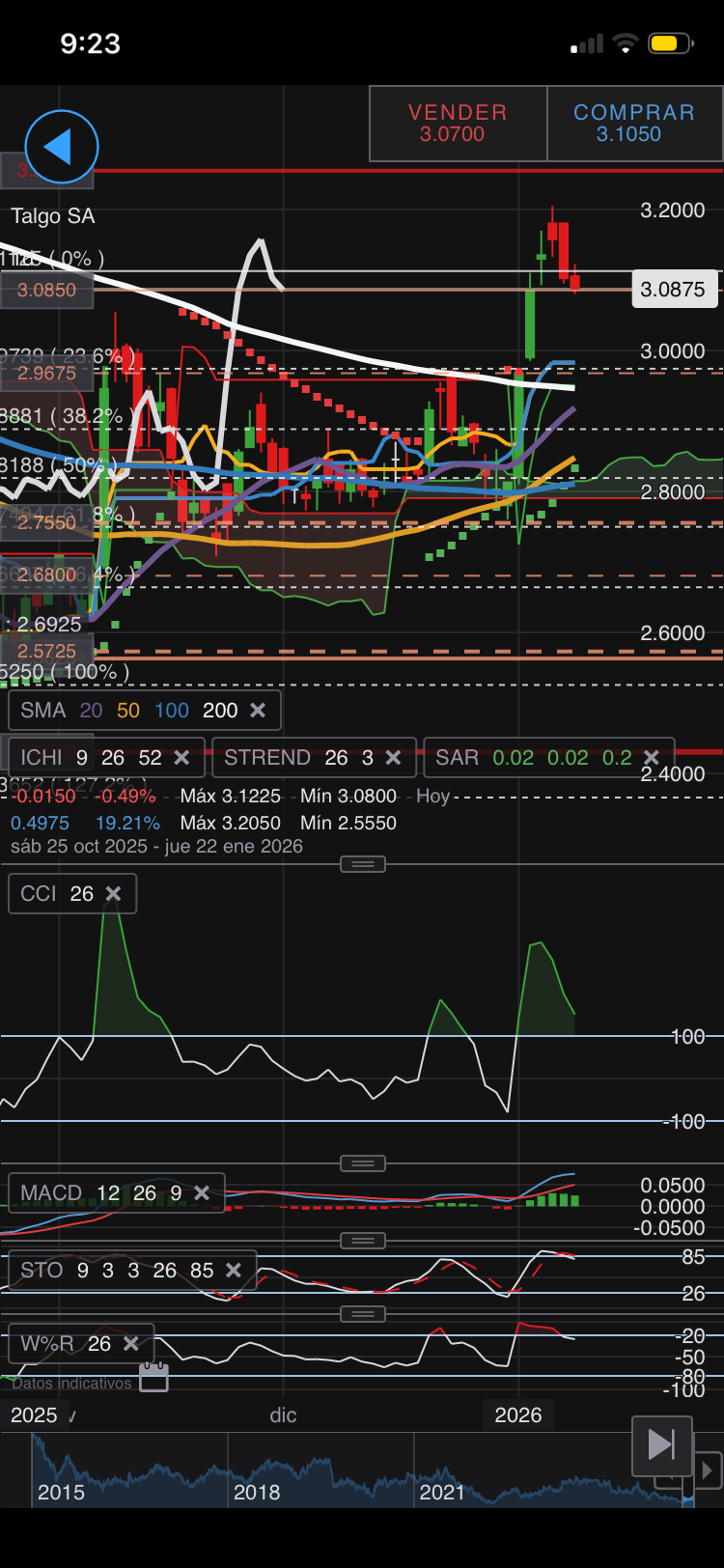Viewport: 724px width, 1568px height.
Task: Remove the SMA indicator with its X
Action: (x=258, y=711)
